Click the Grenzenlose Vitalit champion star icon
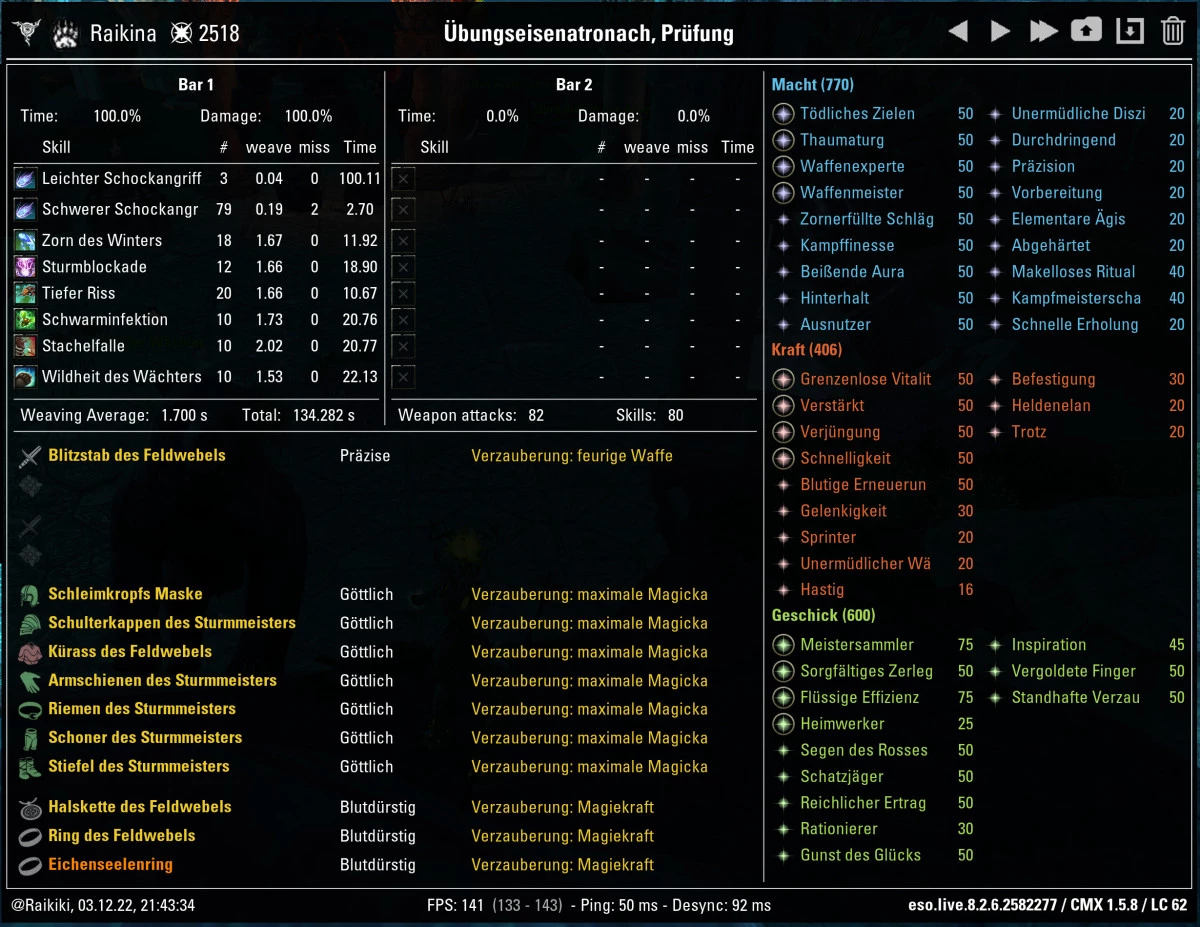1200x927 pixels. (x=783, y=380)
